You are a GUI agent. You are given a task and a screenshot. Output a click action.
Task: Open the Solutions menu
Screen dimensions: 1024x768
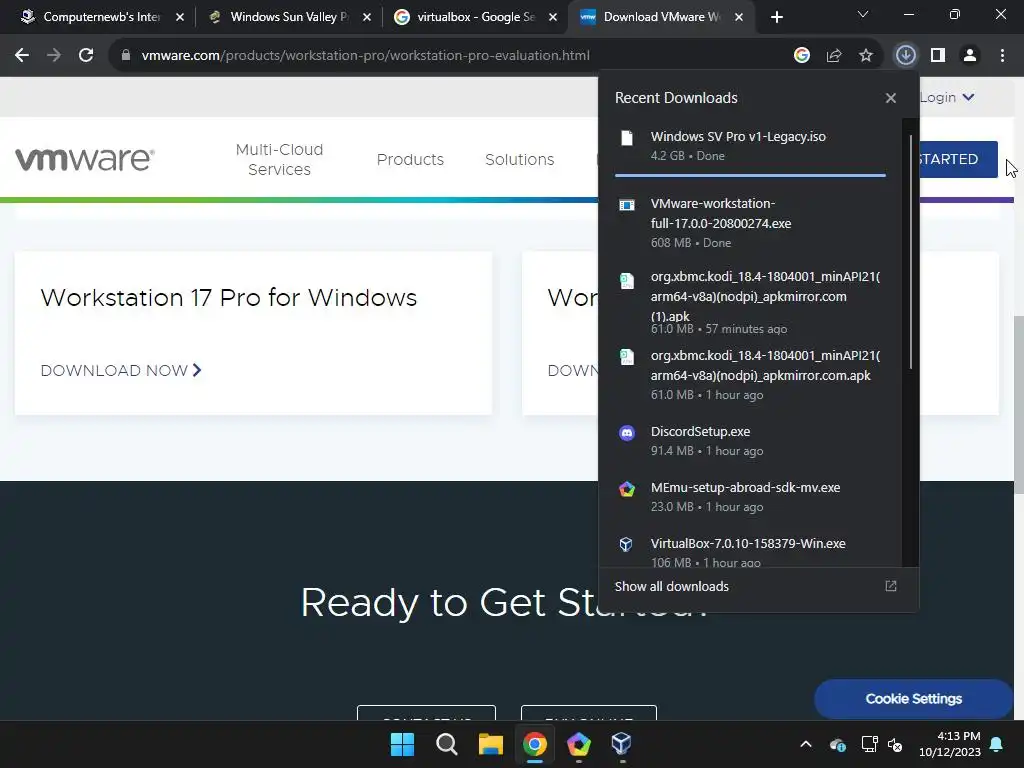click(x=520, y=159)
